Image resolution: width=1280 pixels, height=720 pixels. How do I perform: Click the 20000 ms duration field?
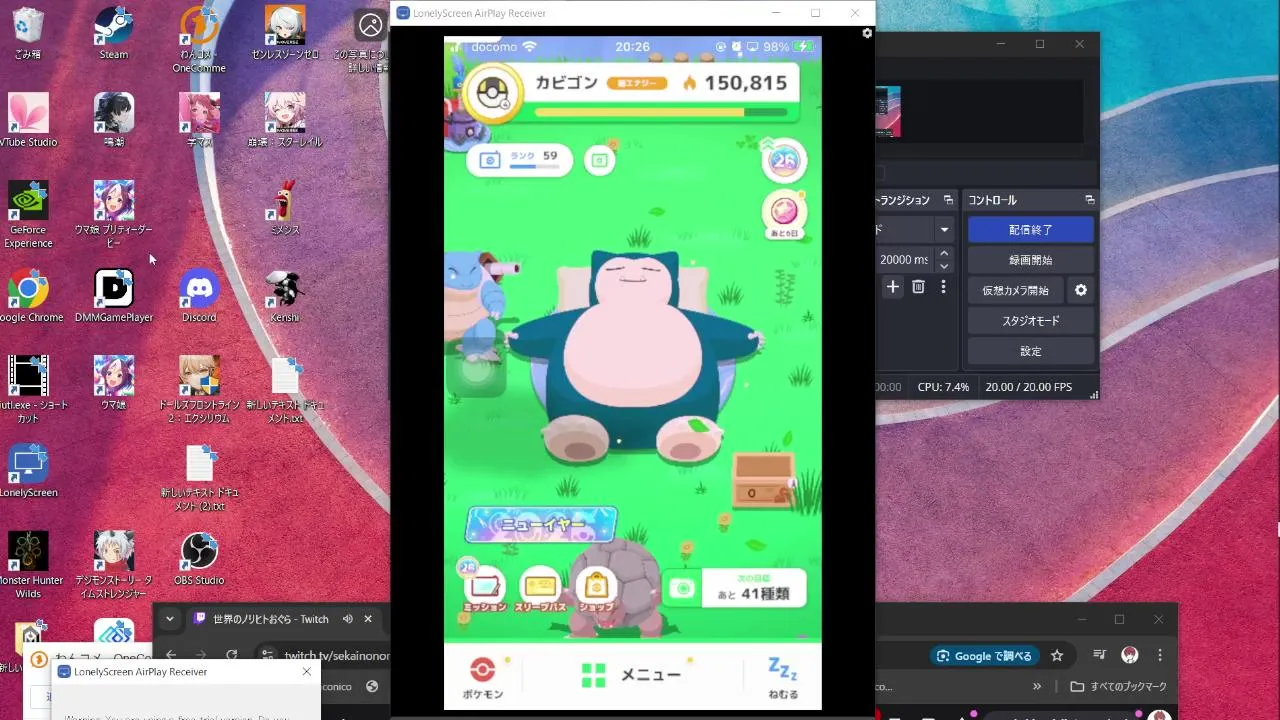(x=903, y=259)
